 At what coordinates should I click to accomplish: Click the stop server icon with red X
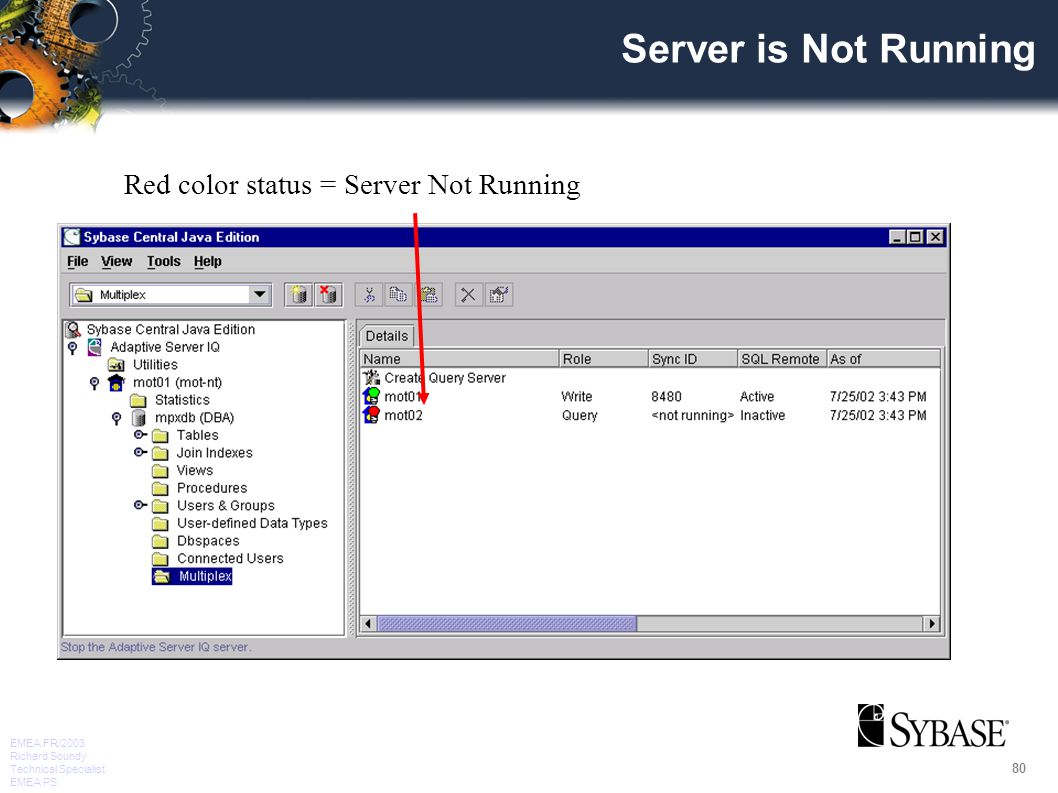pos(329,295)
